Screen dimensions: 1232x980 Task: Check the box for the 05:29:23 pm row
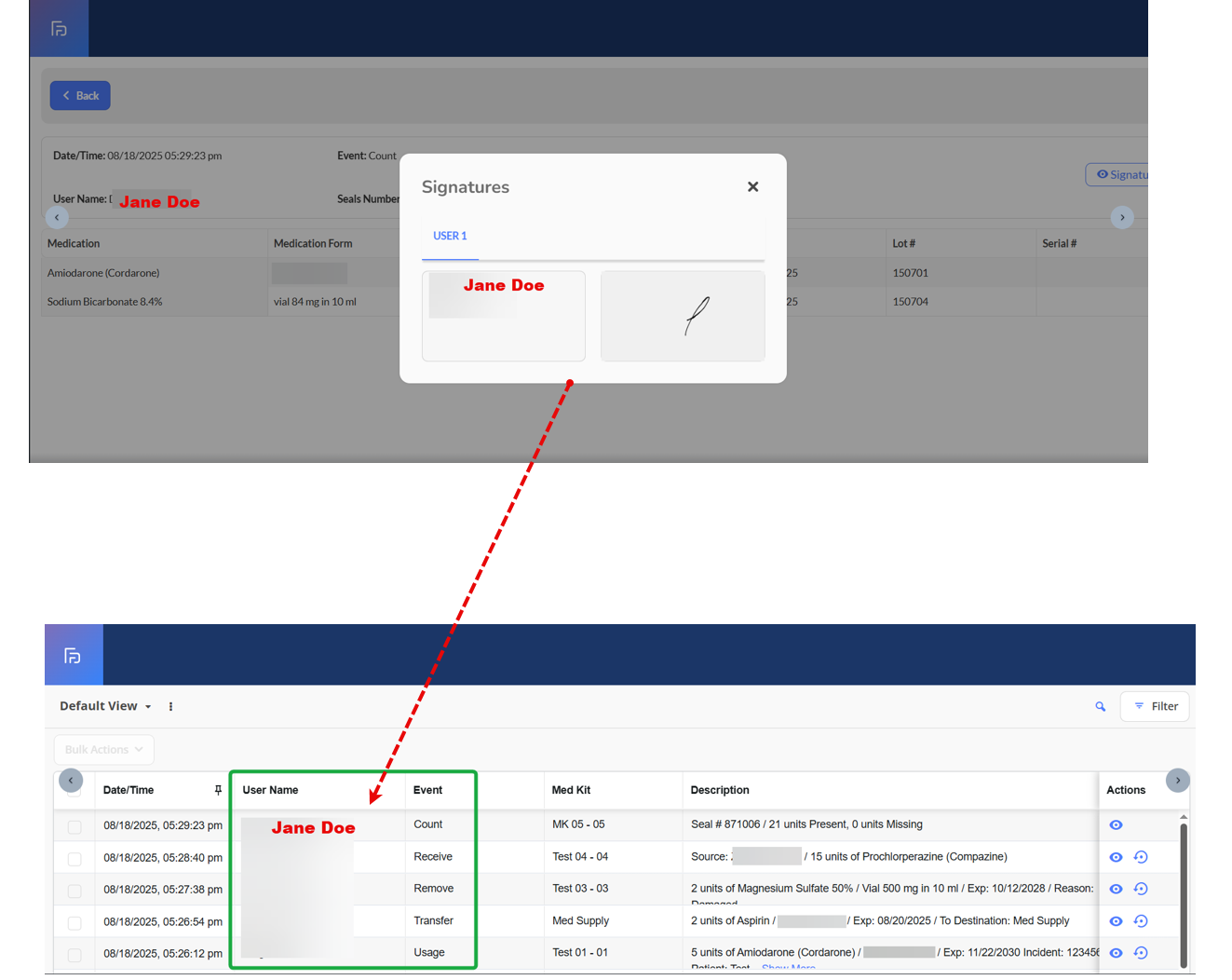coord(74,827)
